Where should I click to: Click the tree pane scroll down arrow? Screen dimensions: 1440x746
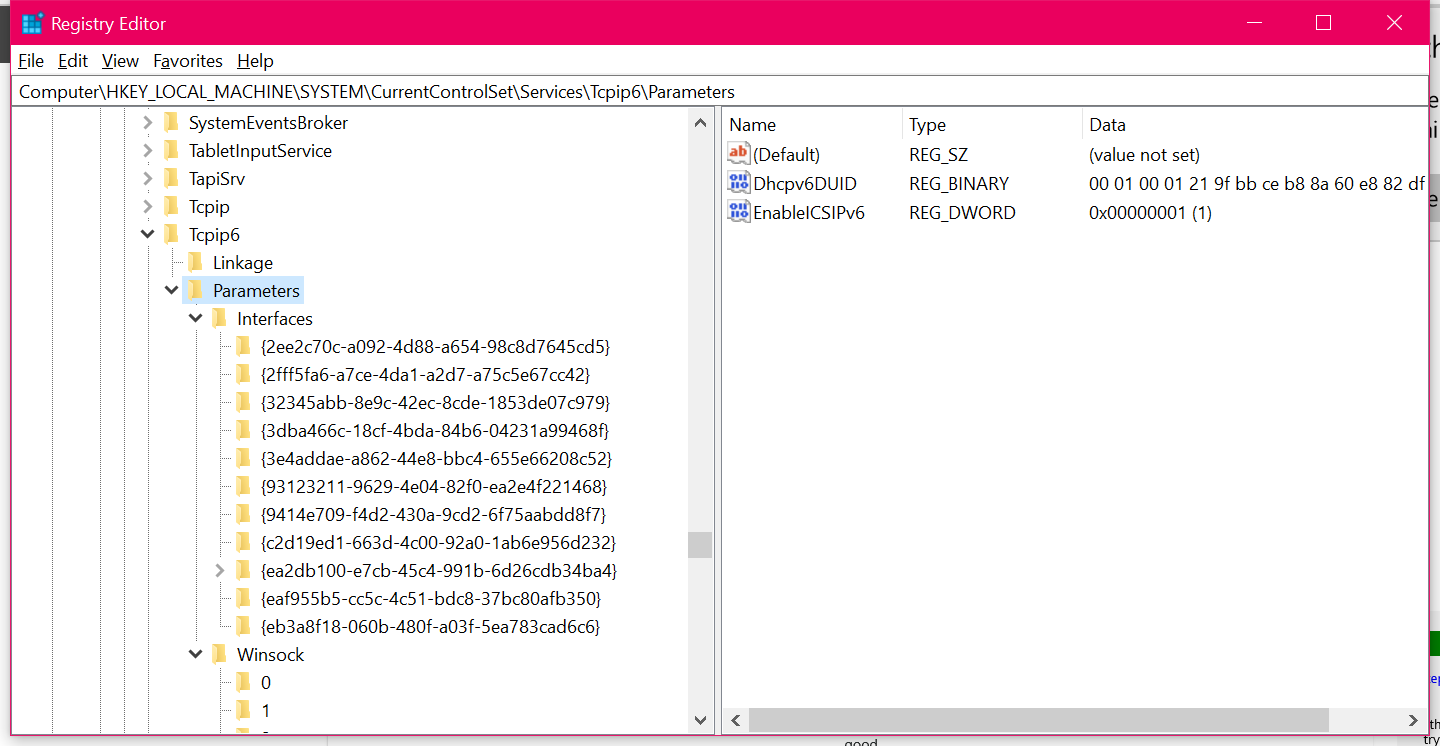(x=700, y=720)
